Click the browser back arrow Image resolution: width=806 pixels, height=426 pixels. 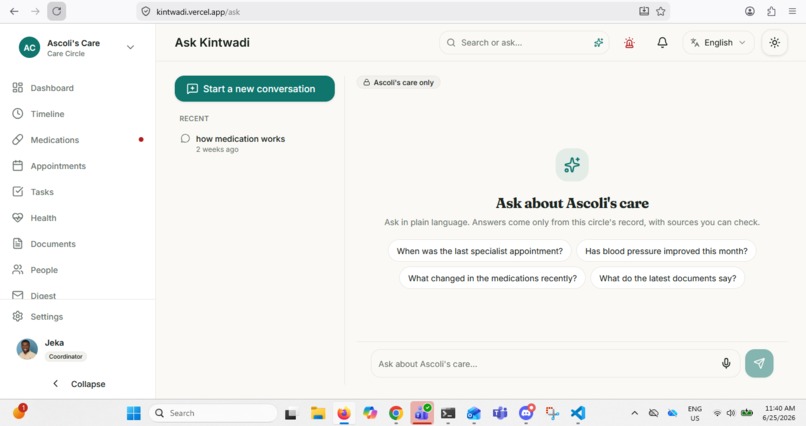point(14,11)
